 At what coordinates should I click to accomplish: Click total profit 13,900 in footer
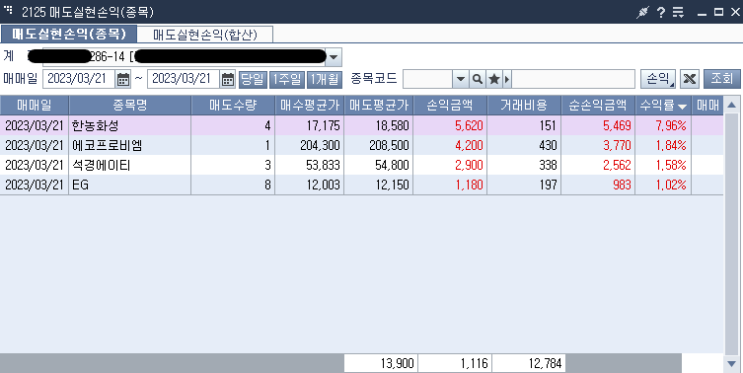pos(397,364)
